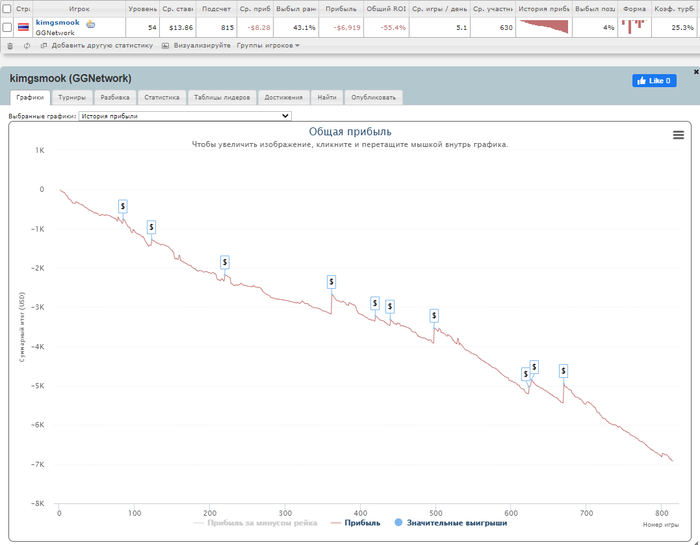Sort by the Общий ROI column header

click(386, 8)
